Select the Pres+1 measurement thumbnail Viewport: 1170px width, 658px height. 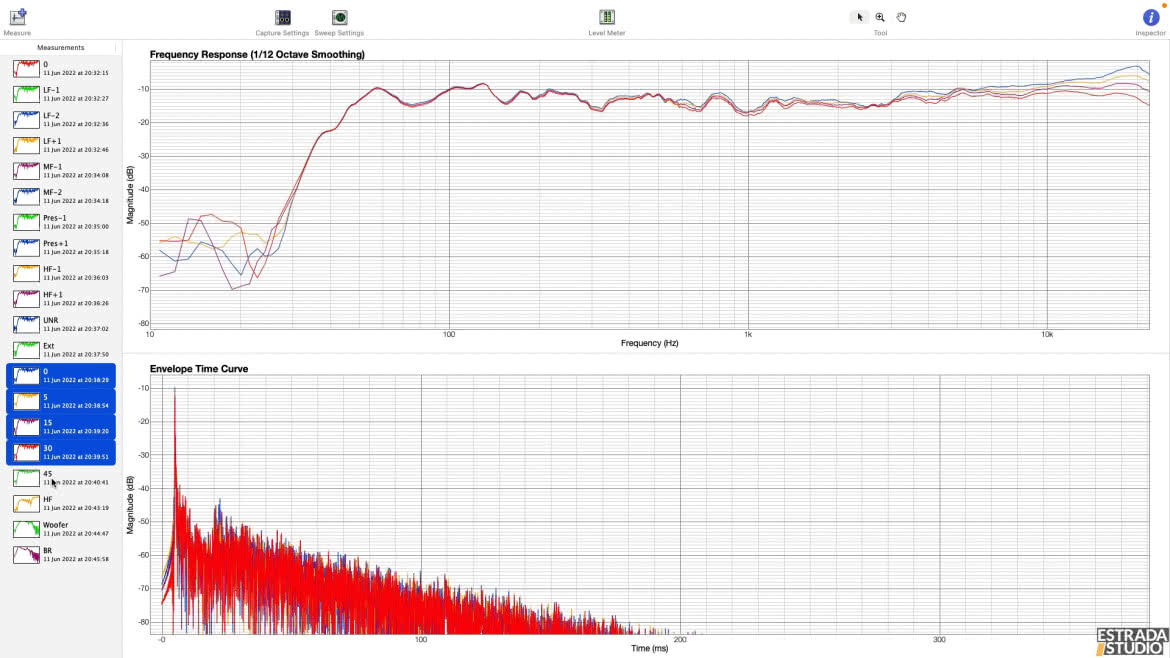click(26, 248)
